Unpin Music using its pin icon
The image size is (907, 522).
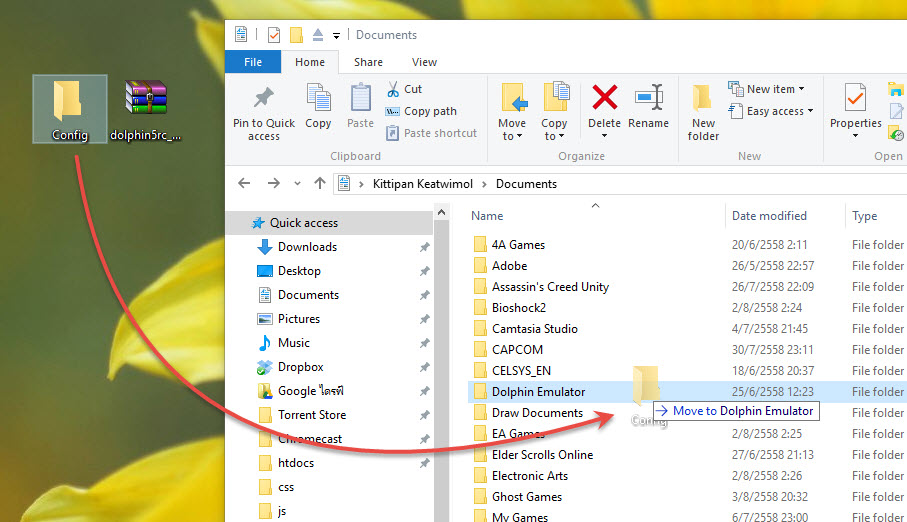(425, 343)
